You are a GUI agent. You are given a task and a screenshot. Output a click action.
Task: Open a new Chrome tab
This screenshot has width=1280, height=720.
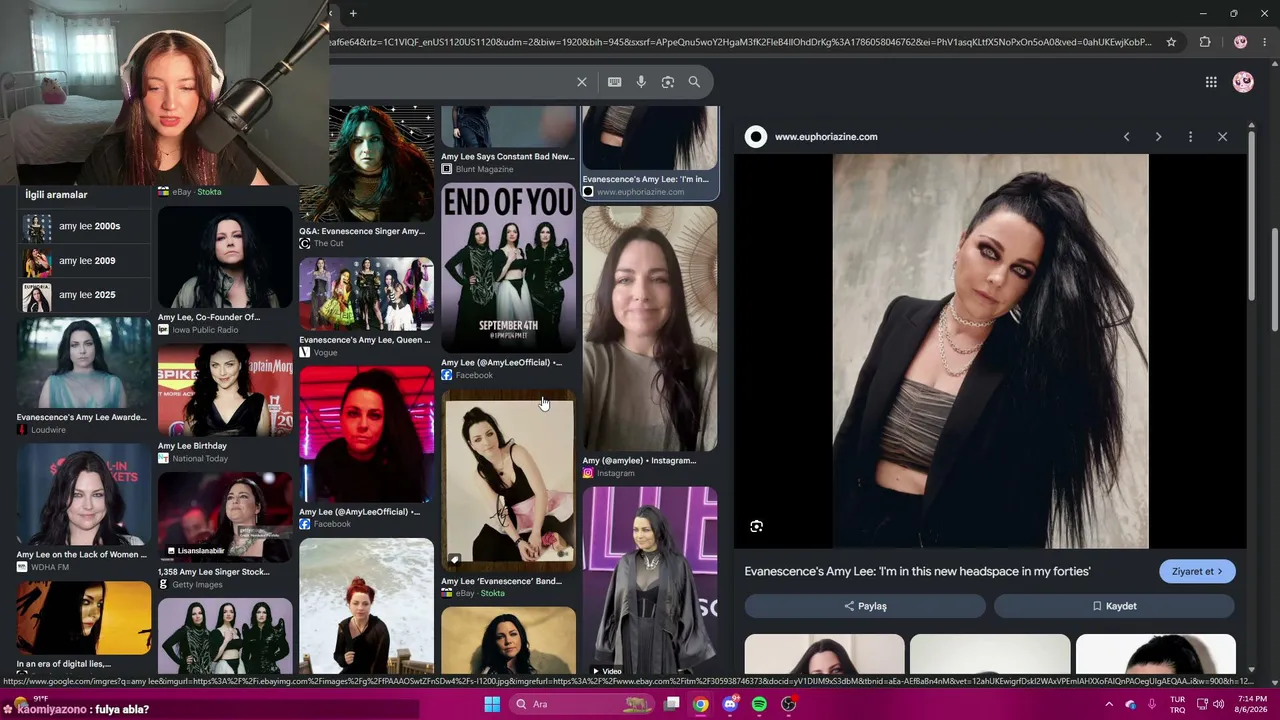[353, 13]
